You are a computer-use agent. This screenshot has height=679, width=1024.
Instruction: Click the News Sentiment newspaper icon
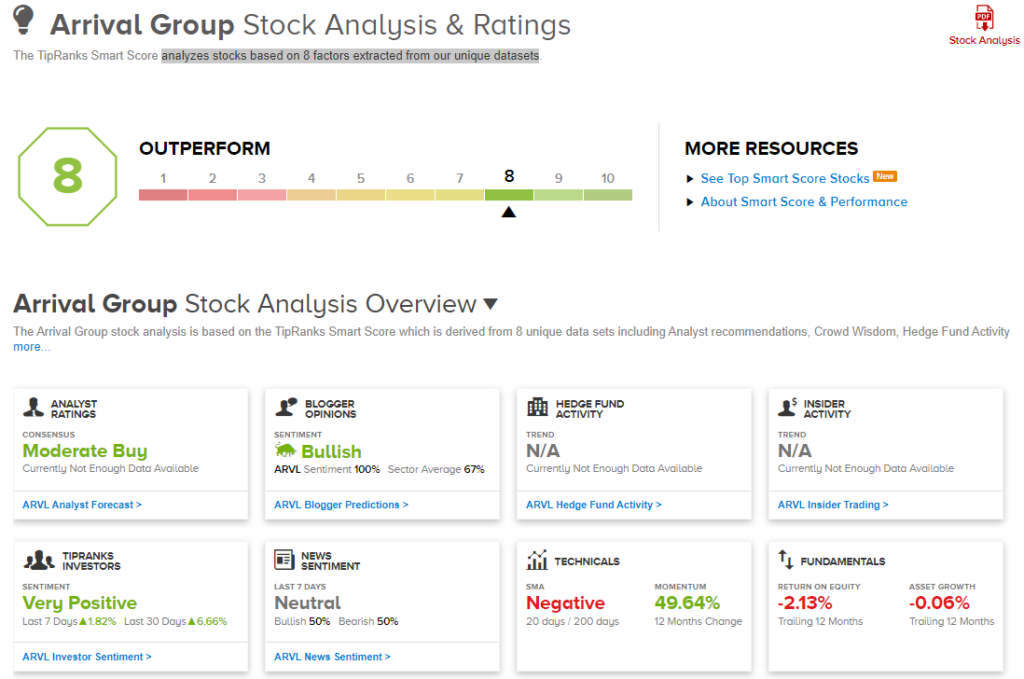pos(284,560)
